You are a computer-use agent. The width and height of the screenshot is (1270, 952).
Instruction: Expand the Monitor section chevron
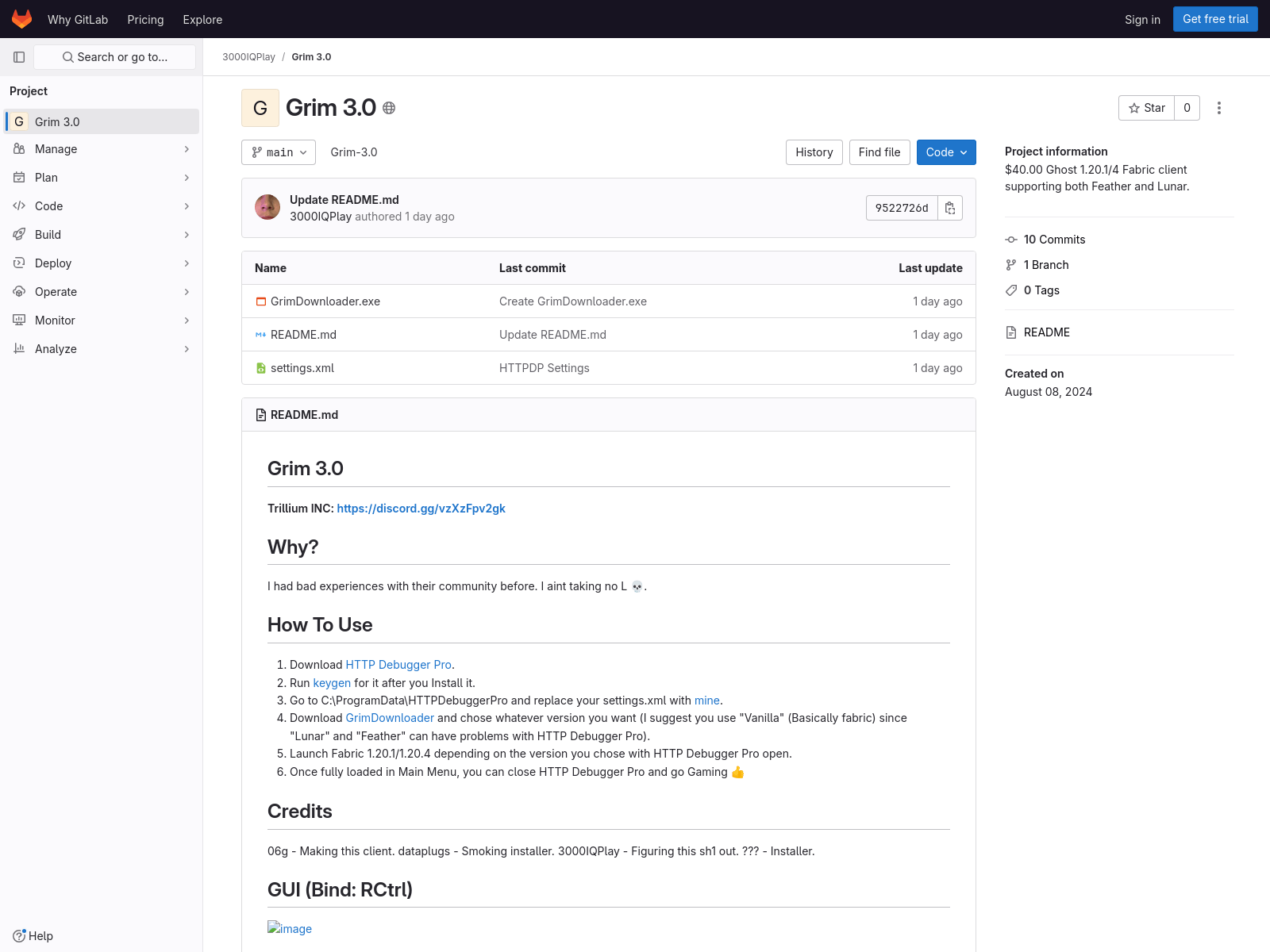click(187, 321)
